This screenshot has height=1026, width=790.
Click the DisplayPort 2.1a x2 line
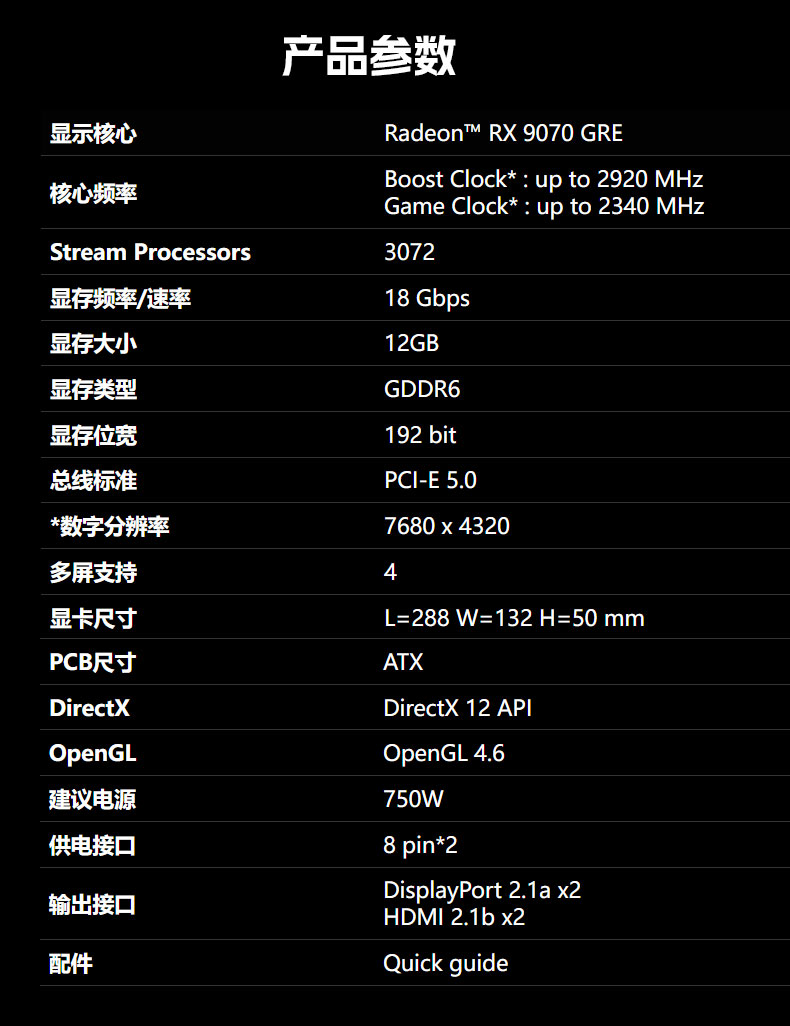[x=481, y=890]
